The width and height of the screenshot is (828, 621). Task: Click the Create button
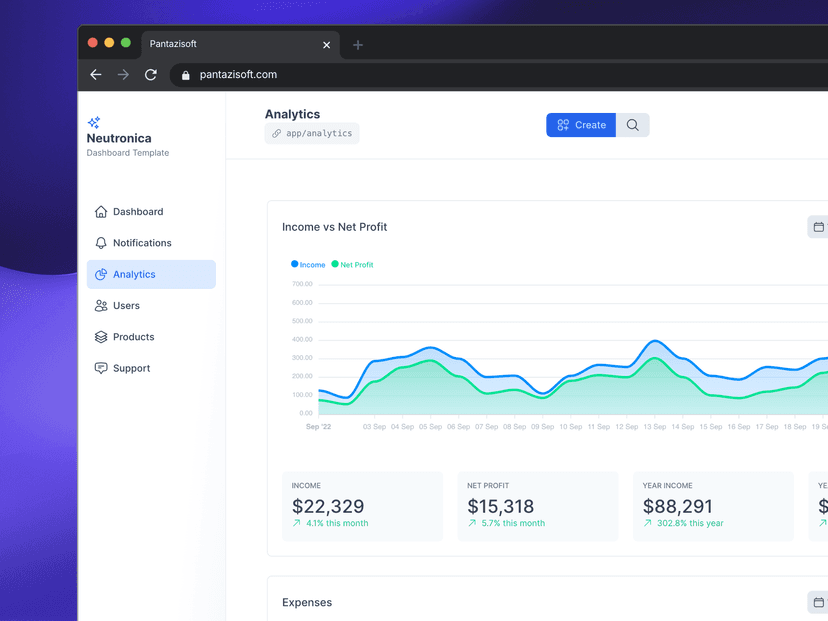coord(581,125)
